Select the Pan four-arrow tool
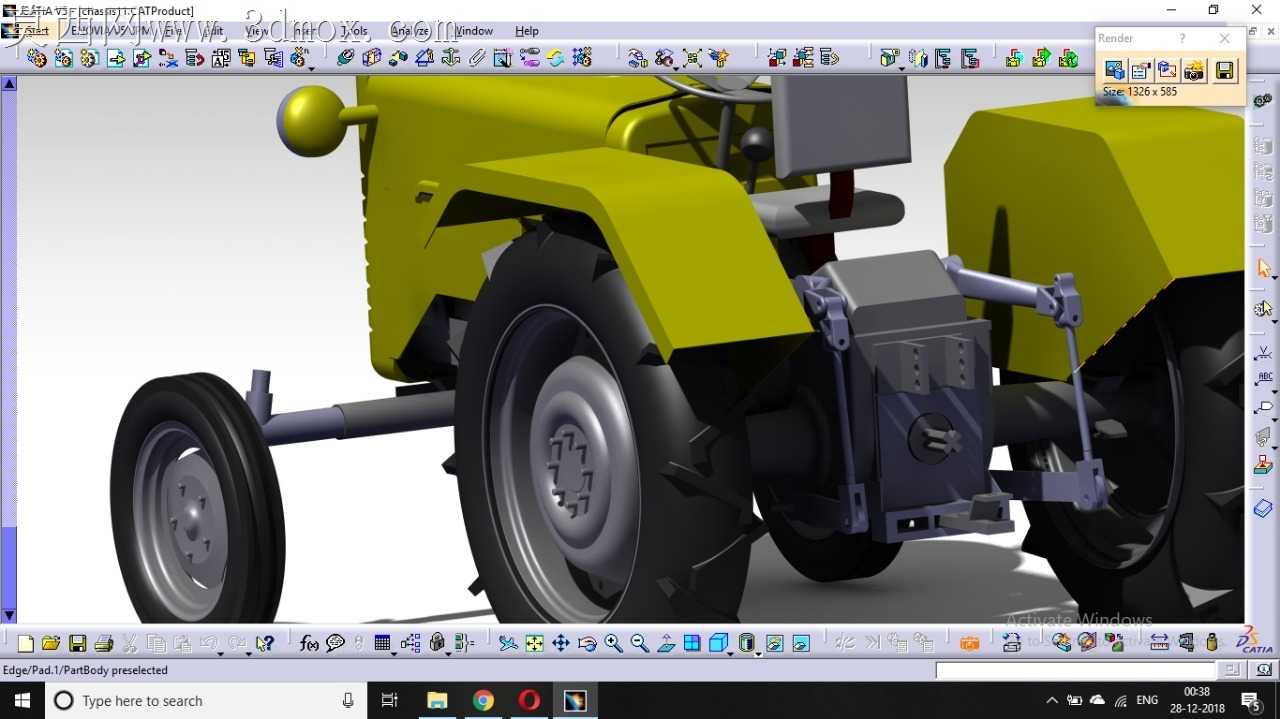The height and width of the screenshot is (719, 1280). click(x=561, y=643)
